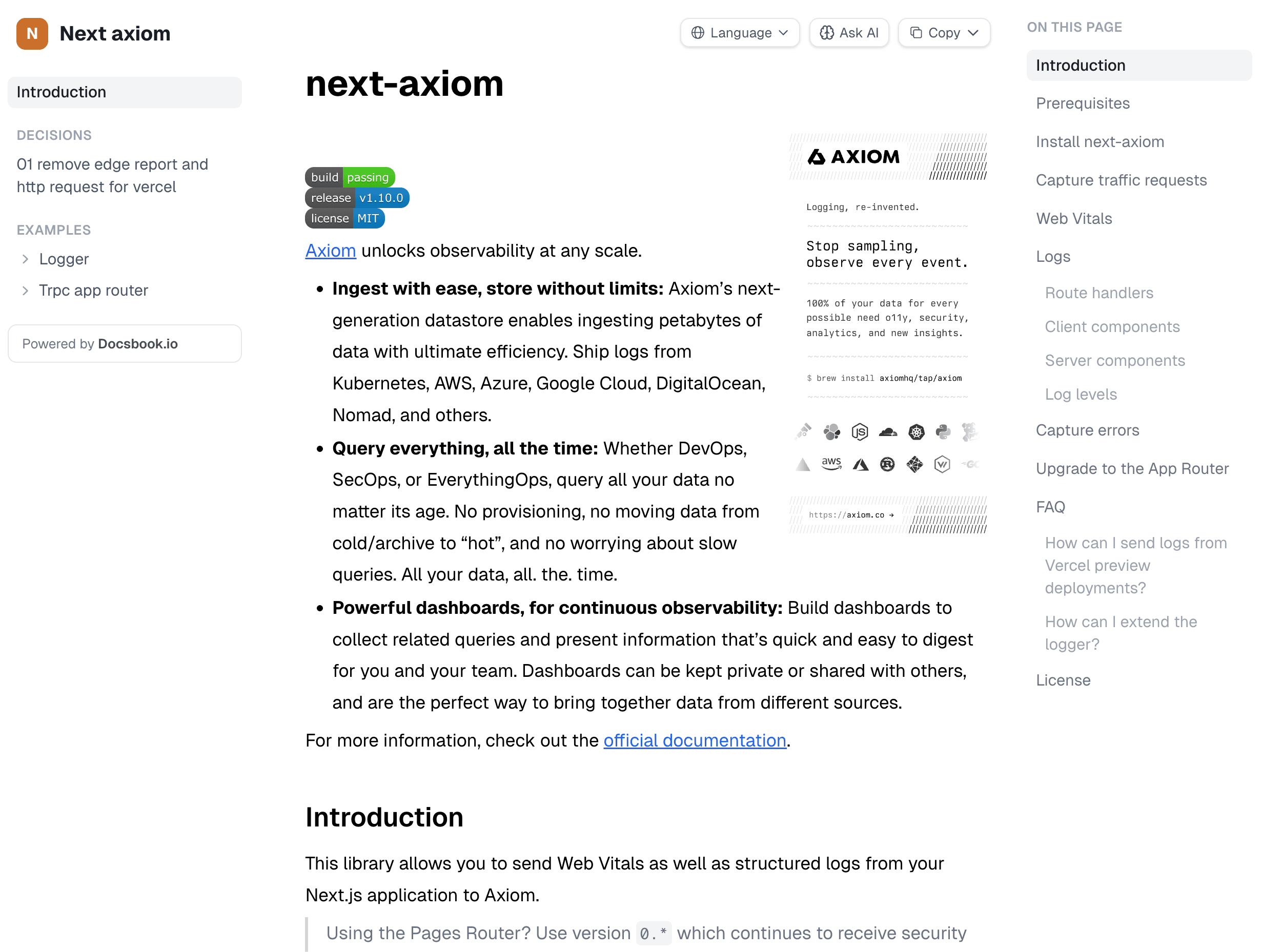
Task: Click the globe icon in Language button
Action: click(x=697, y=33)
